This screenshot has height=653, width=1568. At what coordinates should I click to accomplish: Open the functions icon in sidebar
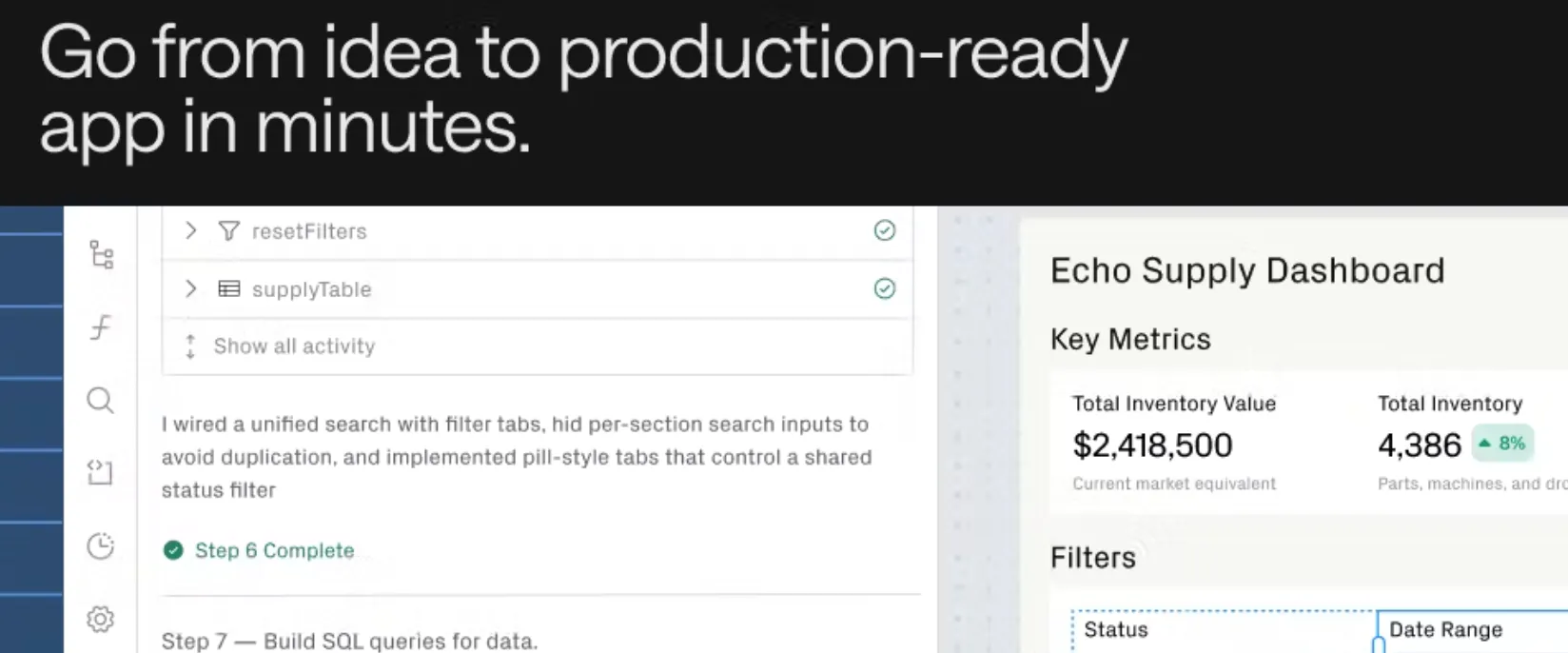101,327
